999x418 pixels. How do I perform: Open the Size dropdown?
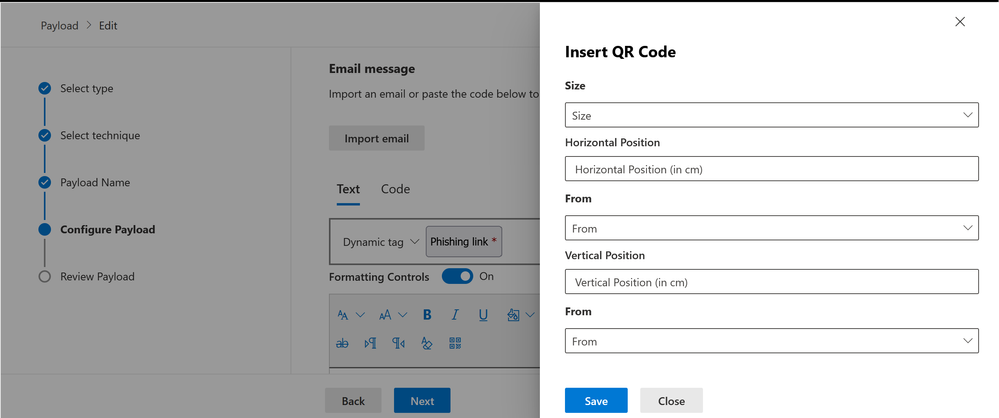tap(772, 115)
